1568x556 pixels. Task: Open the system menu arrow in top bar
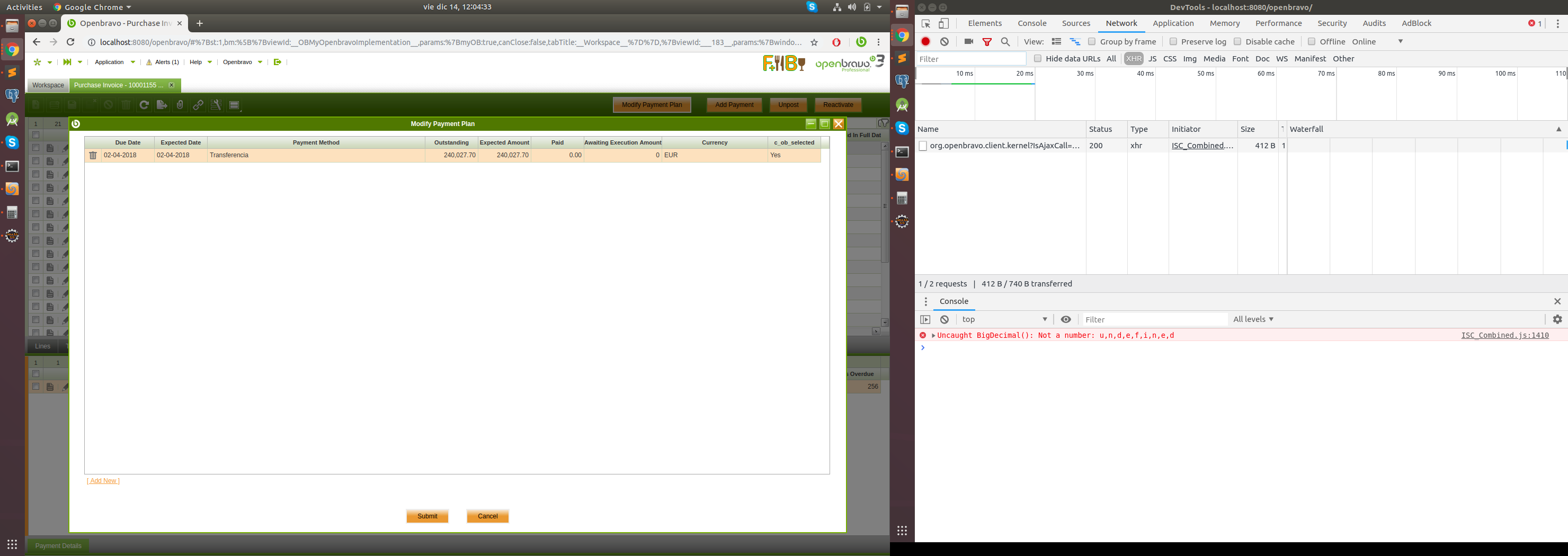[879, 7]
